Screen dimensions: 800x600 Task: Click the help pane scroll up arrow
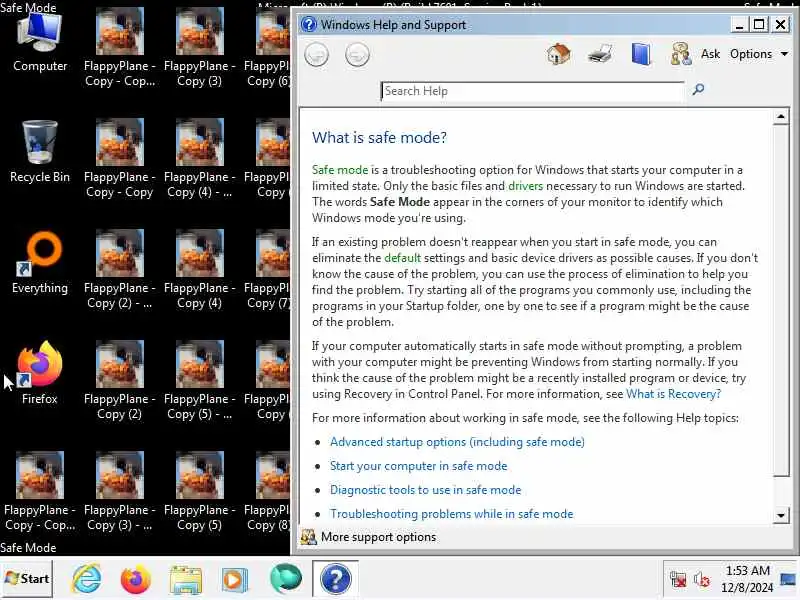point(781,117)
